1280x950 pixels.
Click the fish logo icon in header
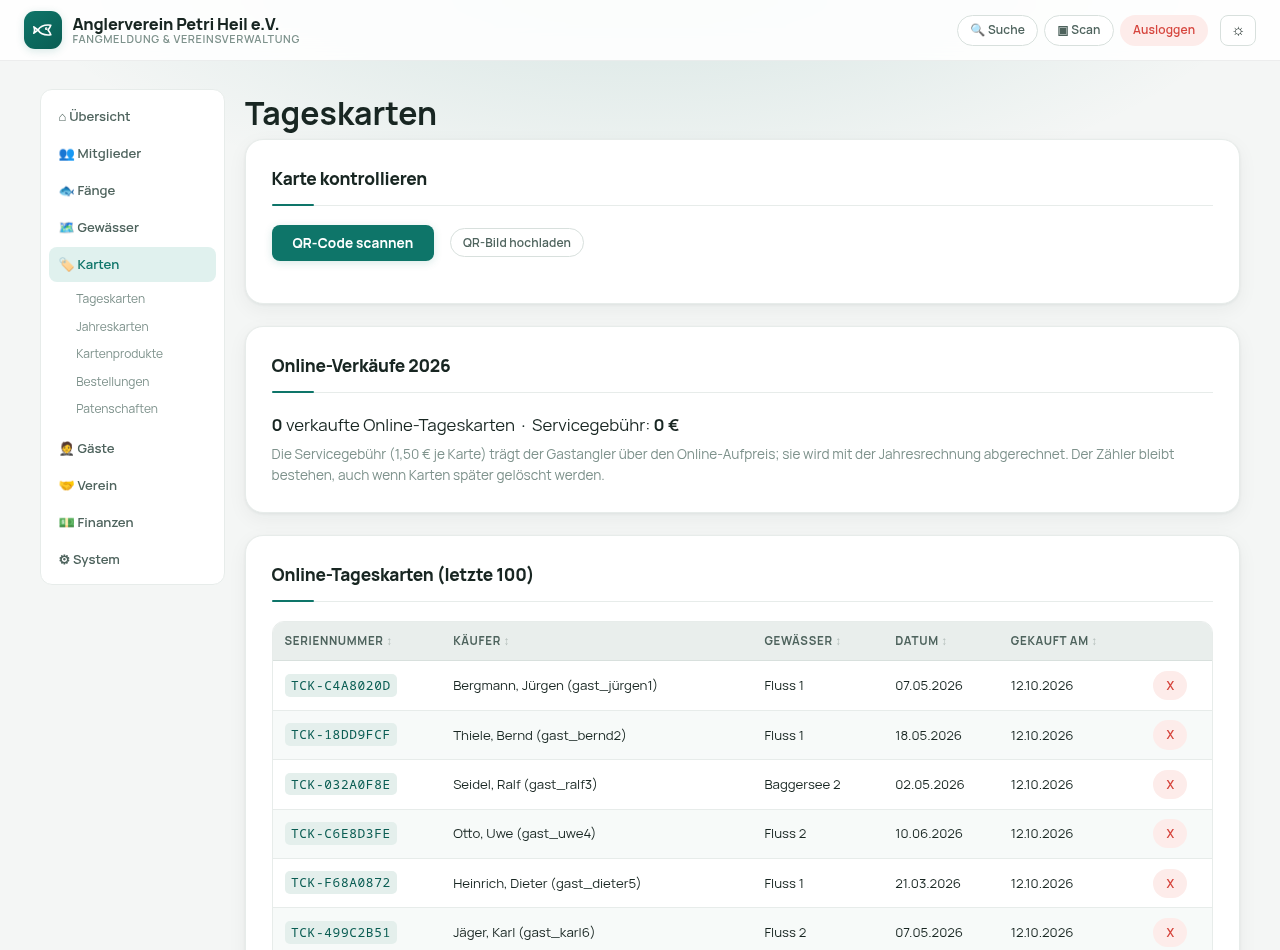coord(43,30)
